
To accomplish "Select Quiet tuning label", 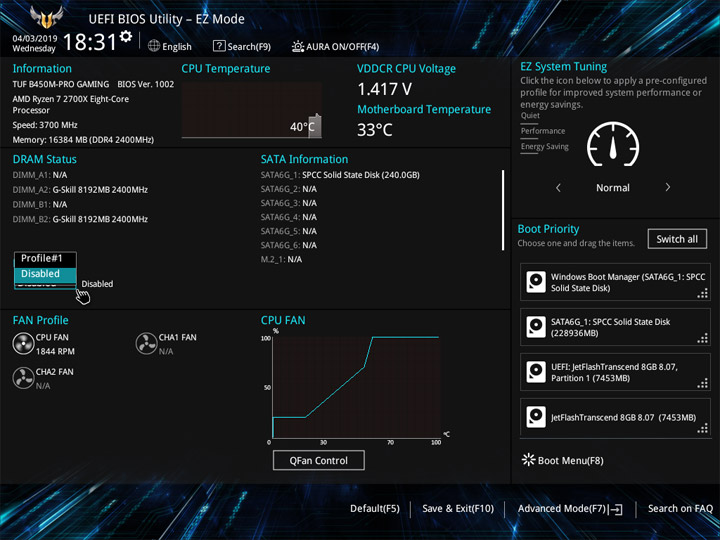I will (530, 115).
